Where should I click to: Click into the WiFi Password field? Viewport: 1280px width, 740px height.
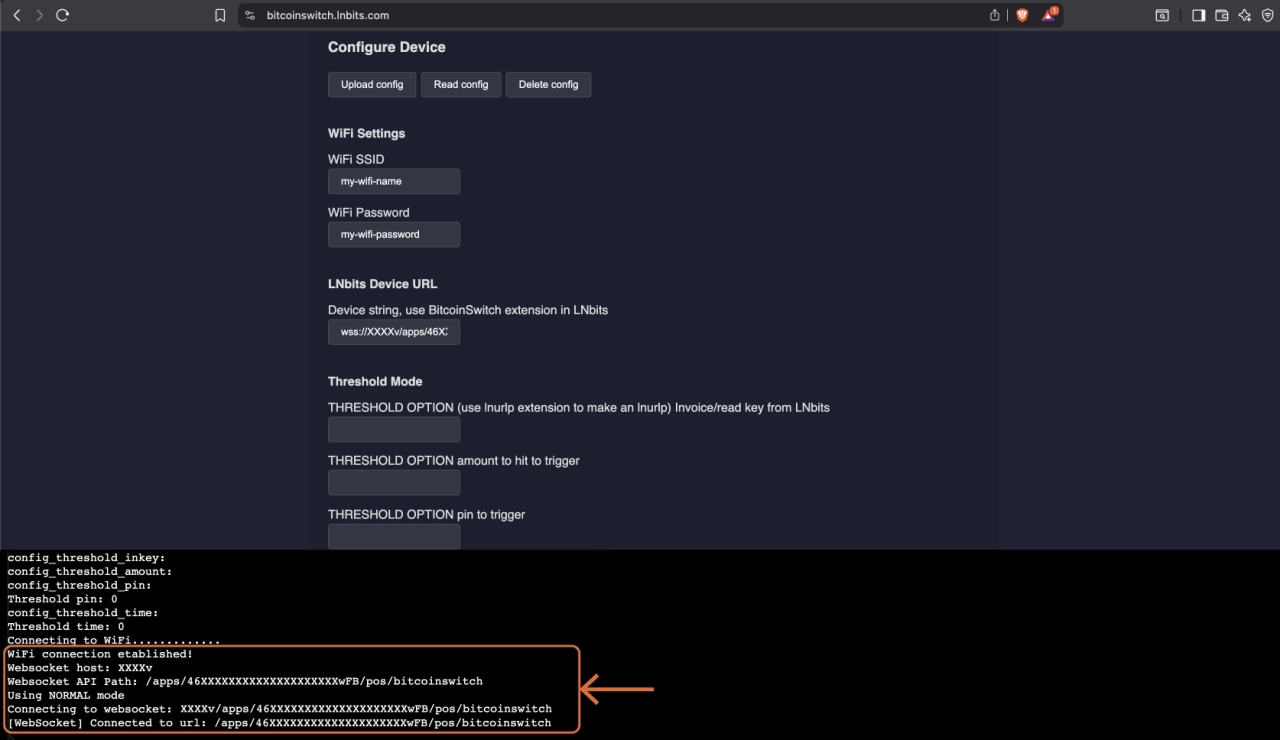pos(394,234)
